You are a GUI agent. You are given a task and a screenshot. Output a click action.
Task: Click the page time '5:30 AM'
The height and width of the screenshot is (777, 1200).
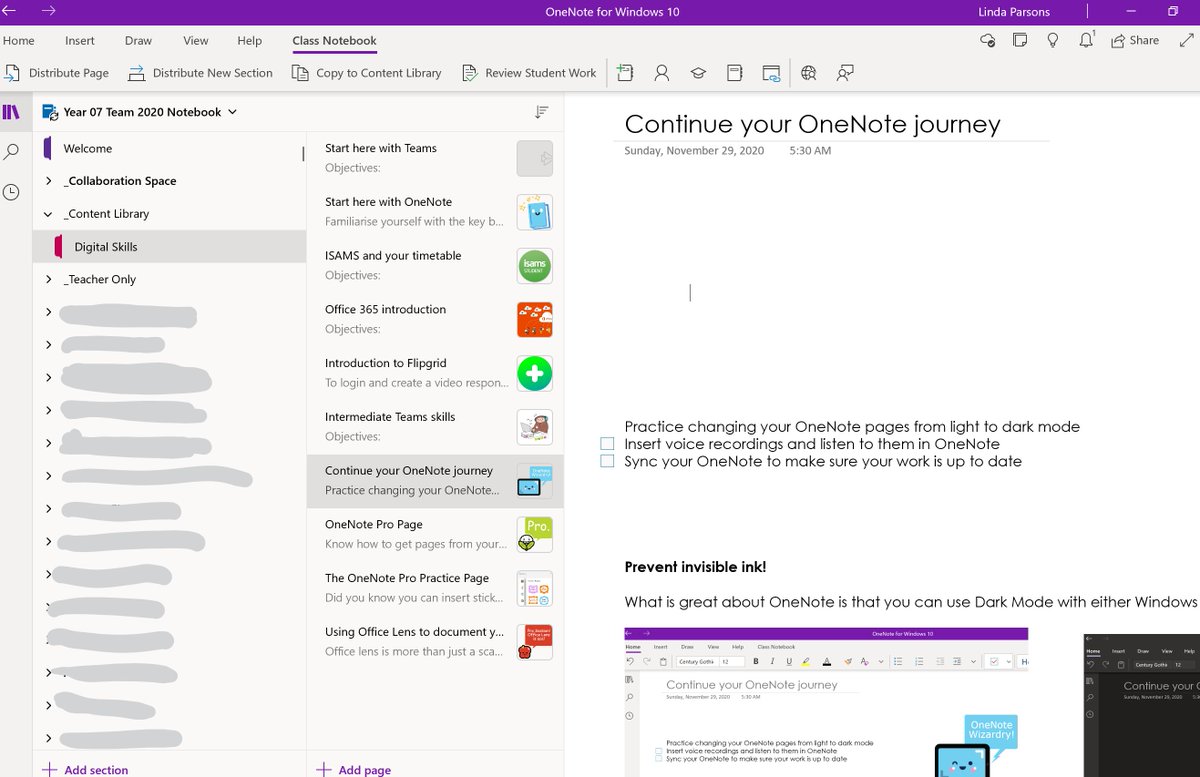pyautogui.click(x=810, y=151)
